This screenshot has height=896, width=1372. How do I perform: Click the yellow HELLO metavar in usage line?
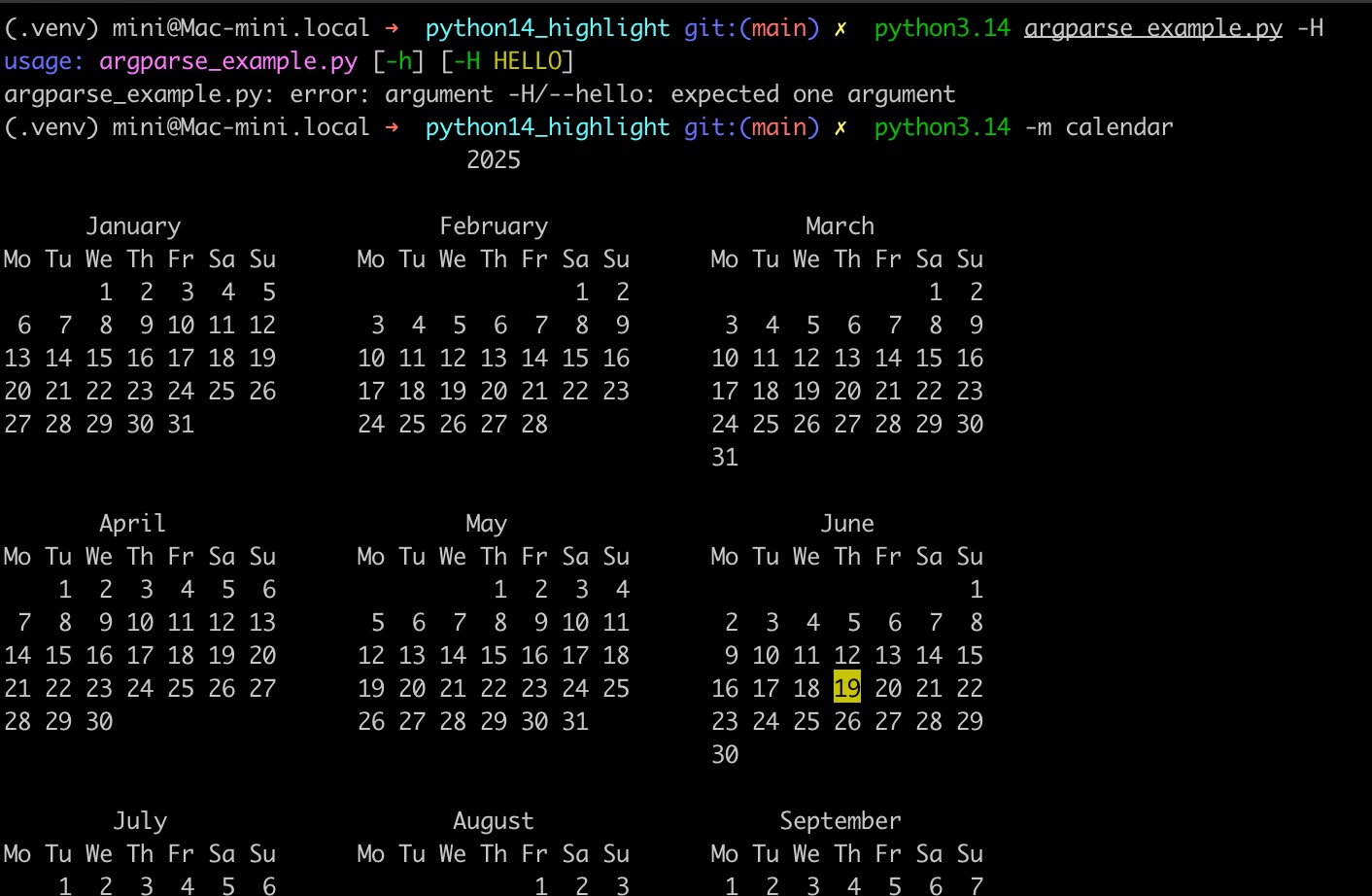[528, 61]
